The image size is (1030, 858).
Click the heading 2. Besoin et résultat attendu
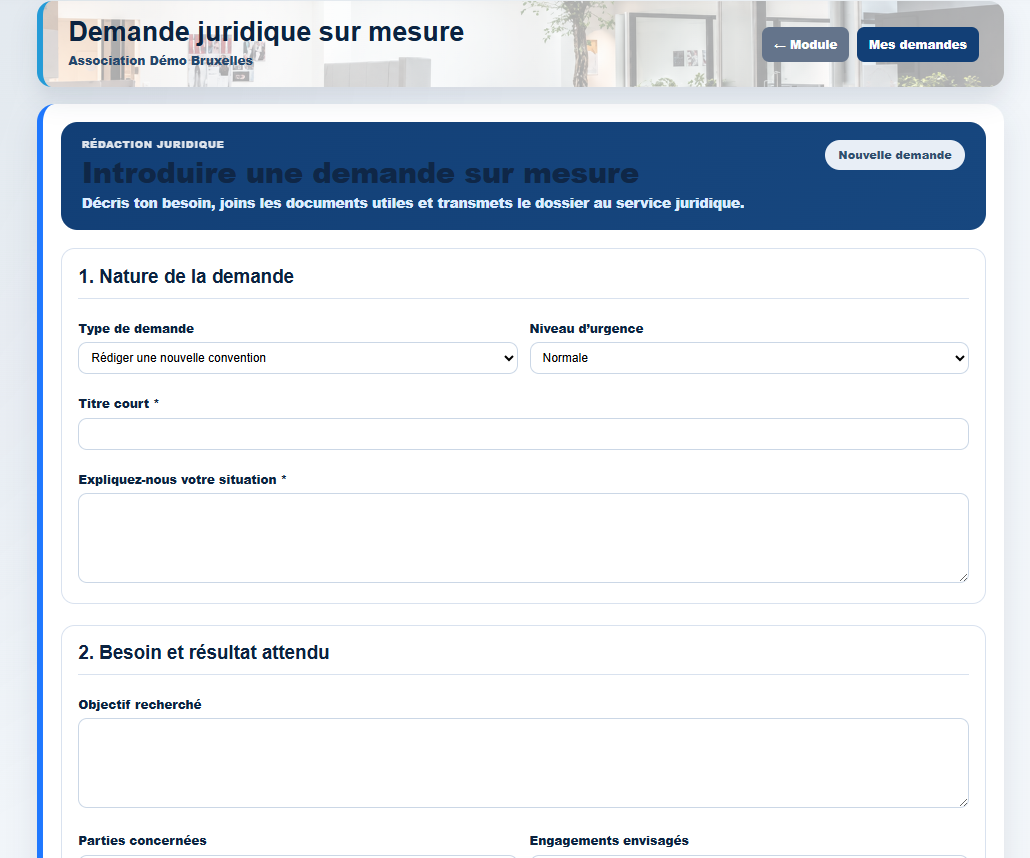click(x=204, y=652)
